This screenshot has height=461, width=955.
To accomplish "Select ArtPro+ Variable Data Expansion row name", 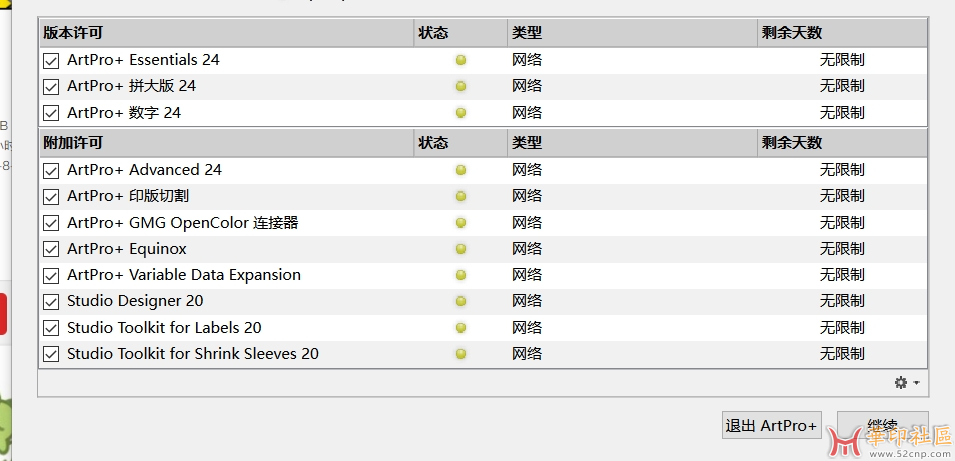I will (x=184, y=275).
